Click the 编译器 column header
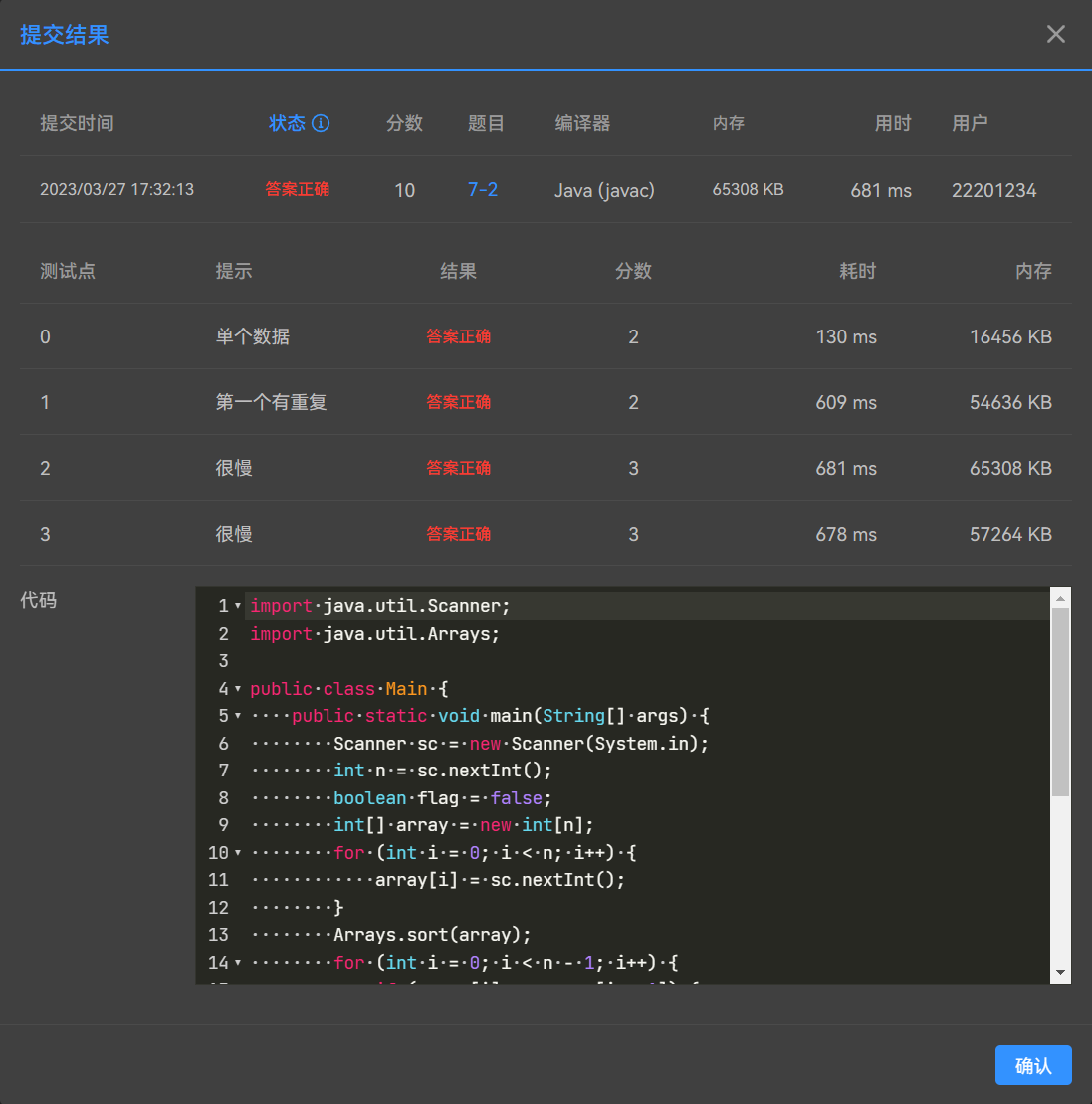This screenshot has width=1092, height=1104. click(582, 123)
